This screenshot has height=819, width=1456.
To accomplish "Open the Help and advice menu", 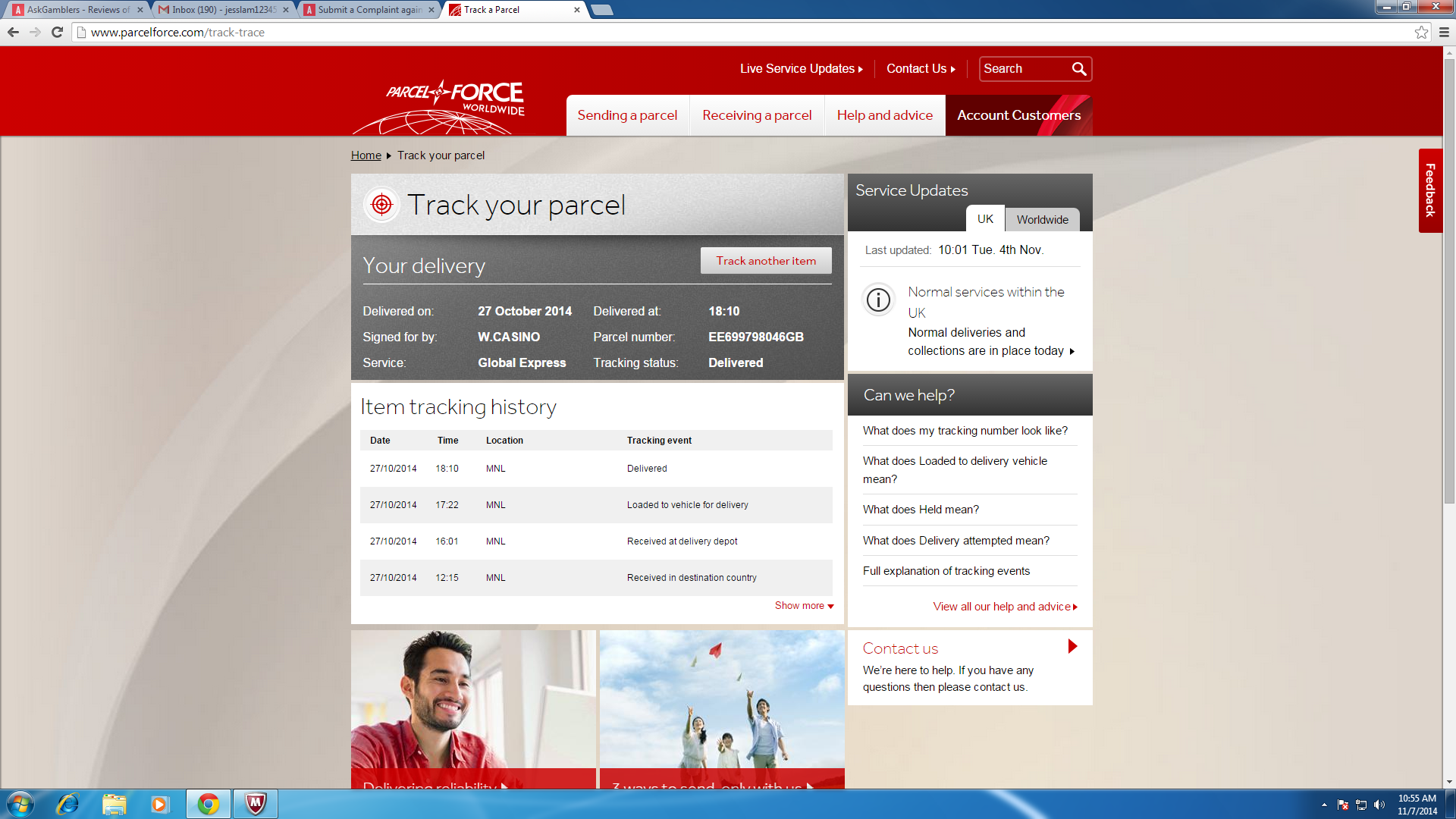I will pos(885,115).
